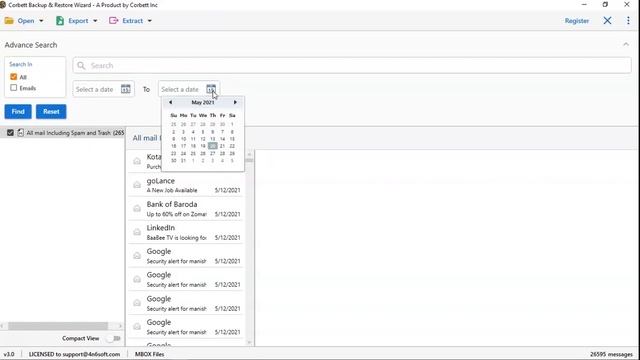This screenshot has height=360, width=640.
Task: Open the From date calendar picker icon
Action: (x=125, y=89)
